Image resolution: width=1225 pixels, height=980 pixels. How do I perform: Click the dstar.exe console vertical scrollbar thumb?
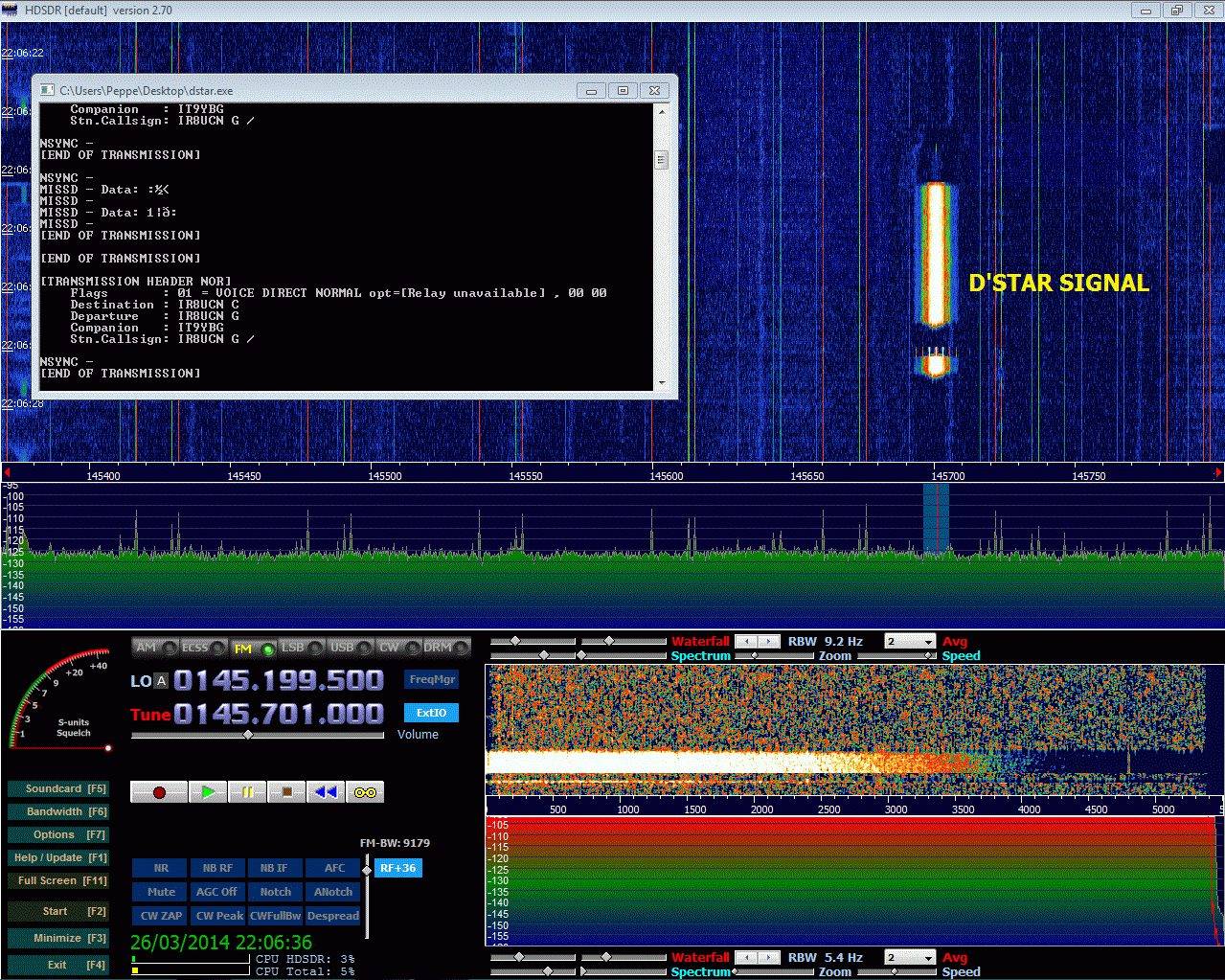pyautogui.click(x=661, y=160)
